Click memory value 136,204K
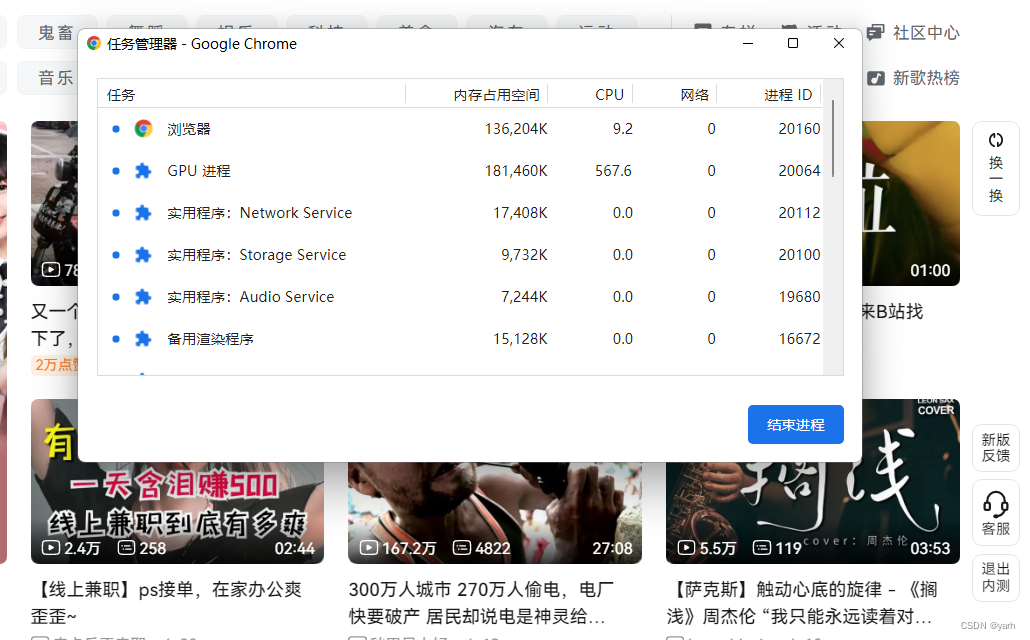1030x640 pixels. click(x=516, y=129)
